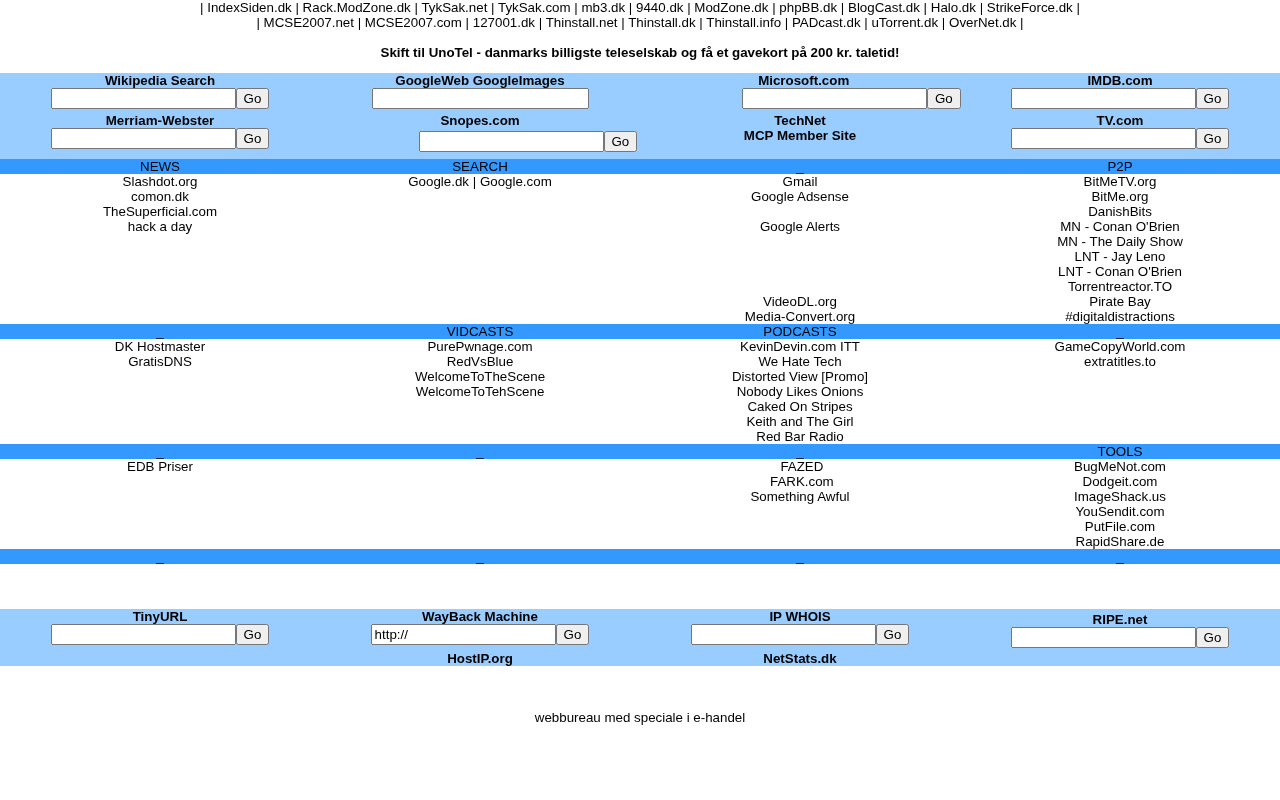Screen dimensions: 1280x800
Task: Open the comon.dk news link
Action: pyautogui.click(x=160, y=197)
